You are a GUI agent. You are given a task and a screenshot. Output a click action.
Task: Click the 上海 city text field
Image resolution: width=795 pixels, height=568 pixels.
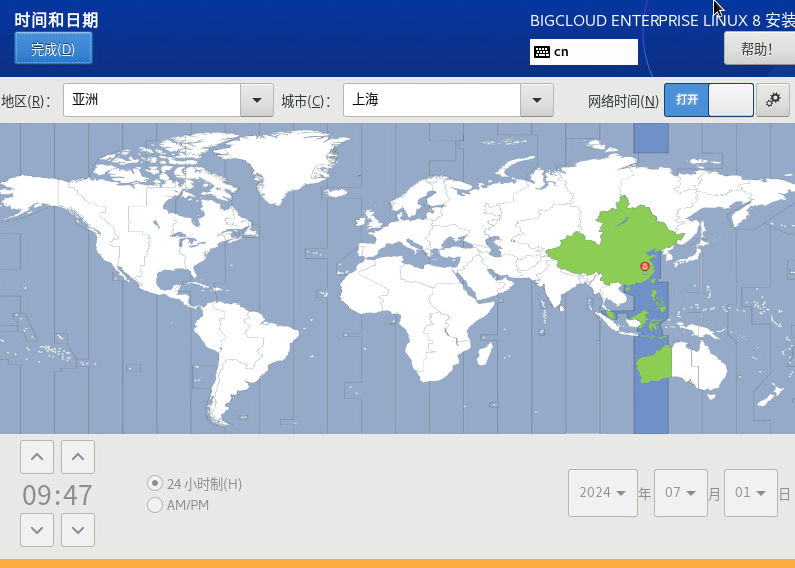(x=431, y=100)
